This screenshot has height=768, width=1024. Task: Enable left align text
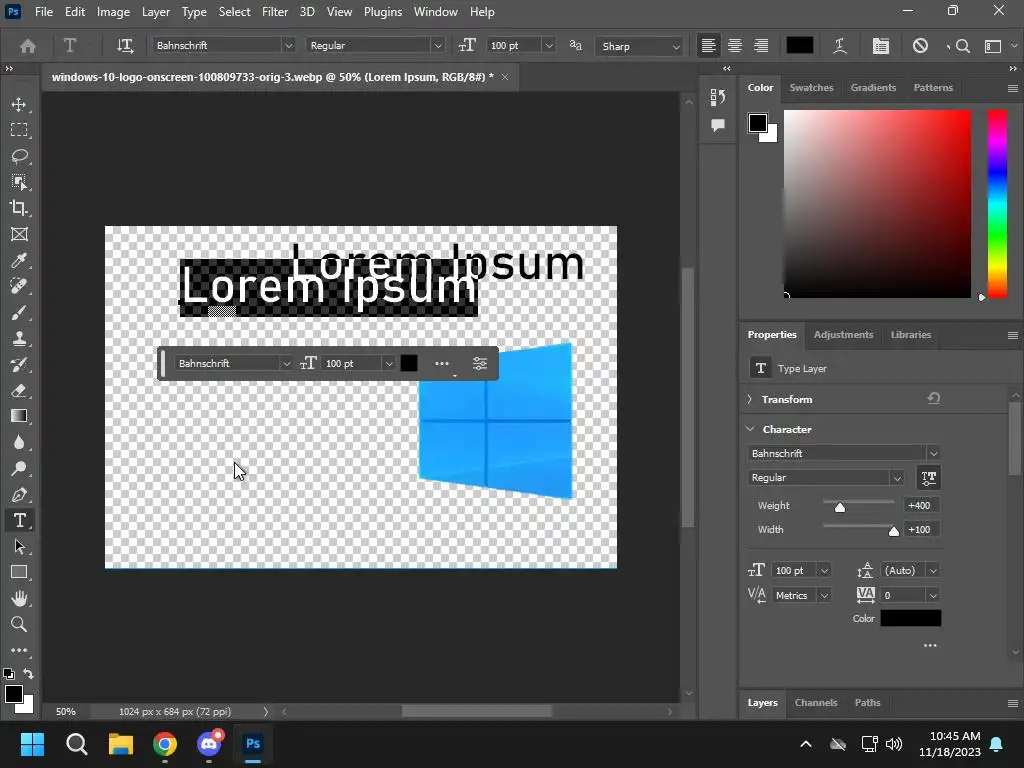pos(709,46)
